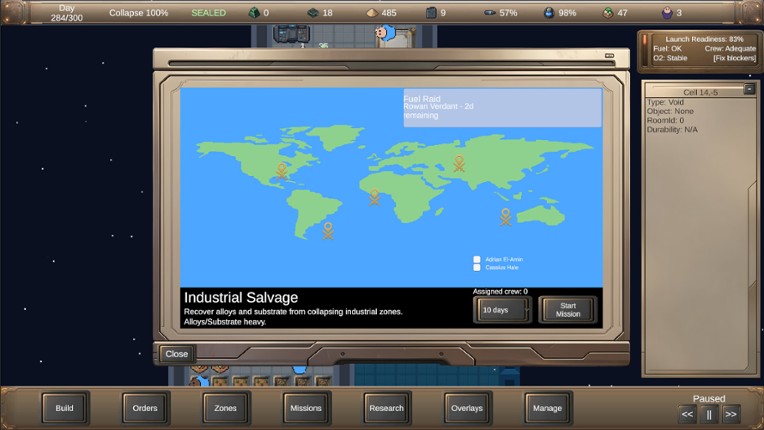Viewport: 764px width, 430px height.
Task: Tick the Cassius Hale crew checkbox
Action: click(477, 268)
